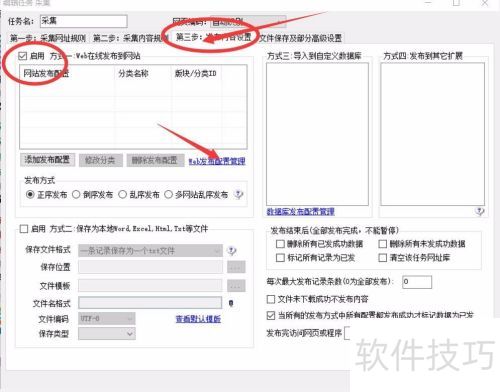
Task: Click small info icon beside 文件名格式 field
Action: point(231,303)
